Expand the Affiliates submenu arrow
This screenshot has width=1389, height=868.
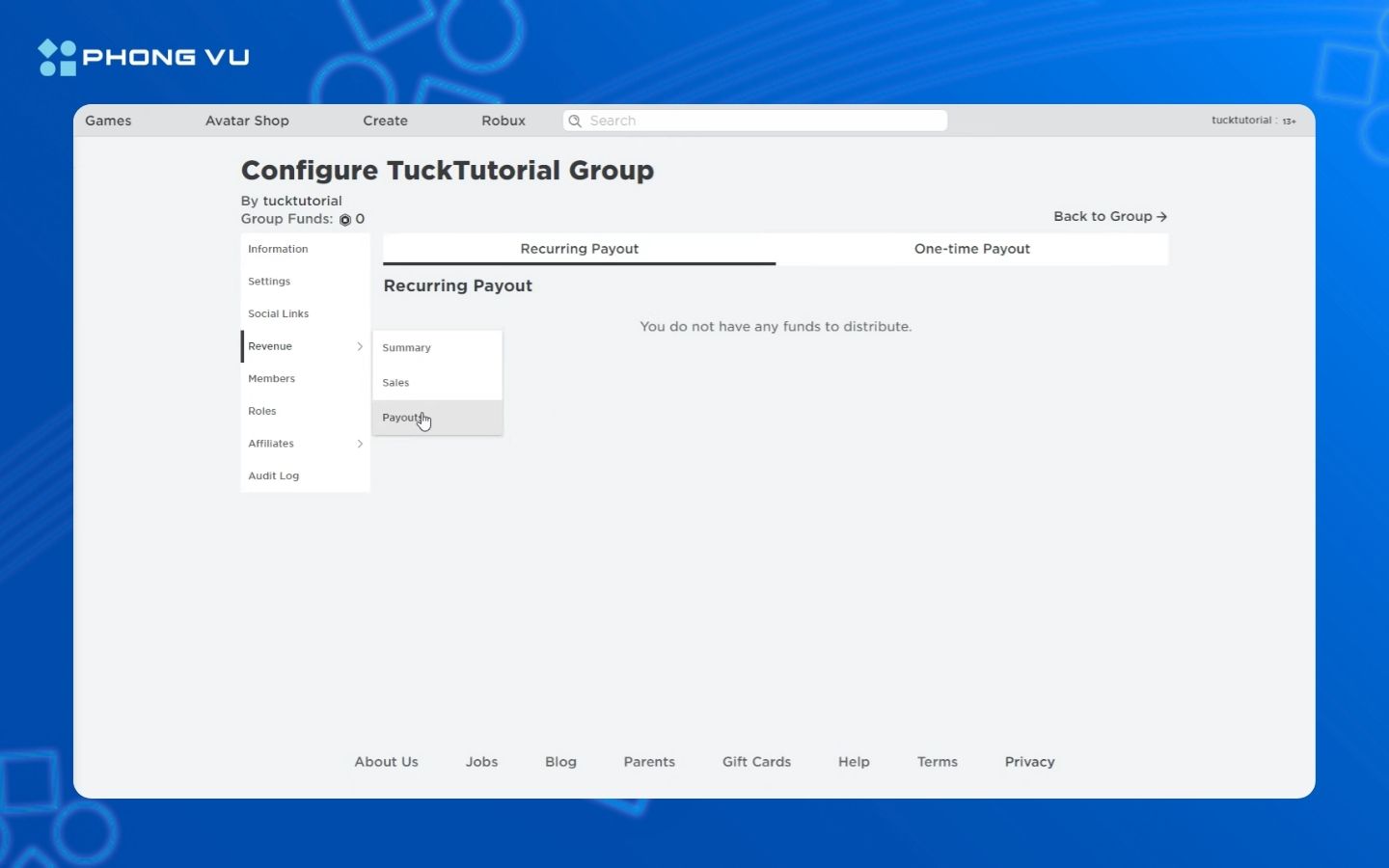coord(360,444)
